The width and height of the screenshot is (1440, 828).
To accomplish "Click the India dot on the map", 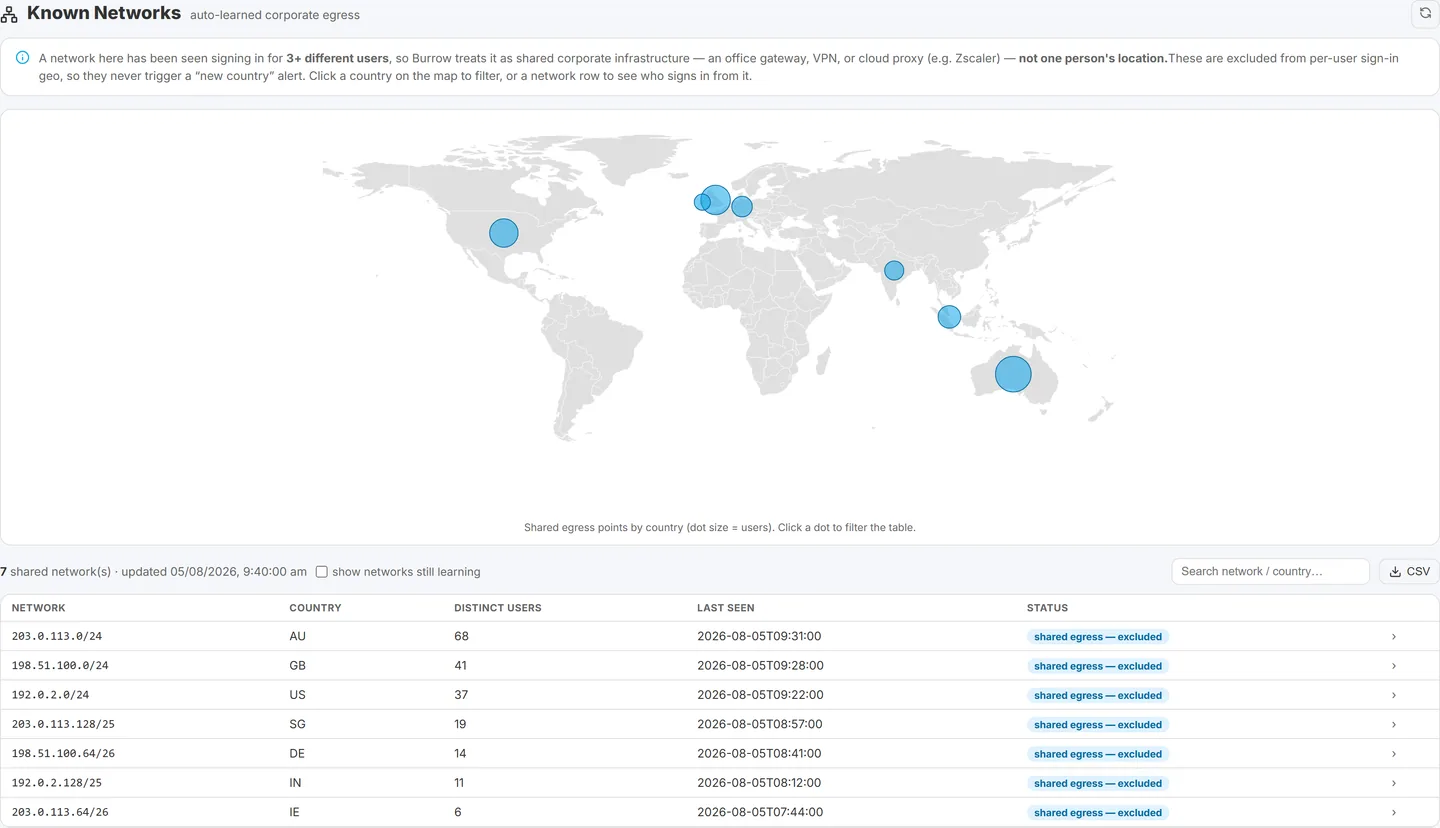I will 894,270.
